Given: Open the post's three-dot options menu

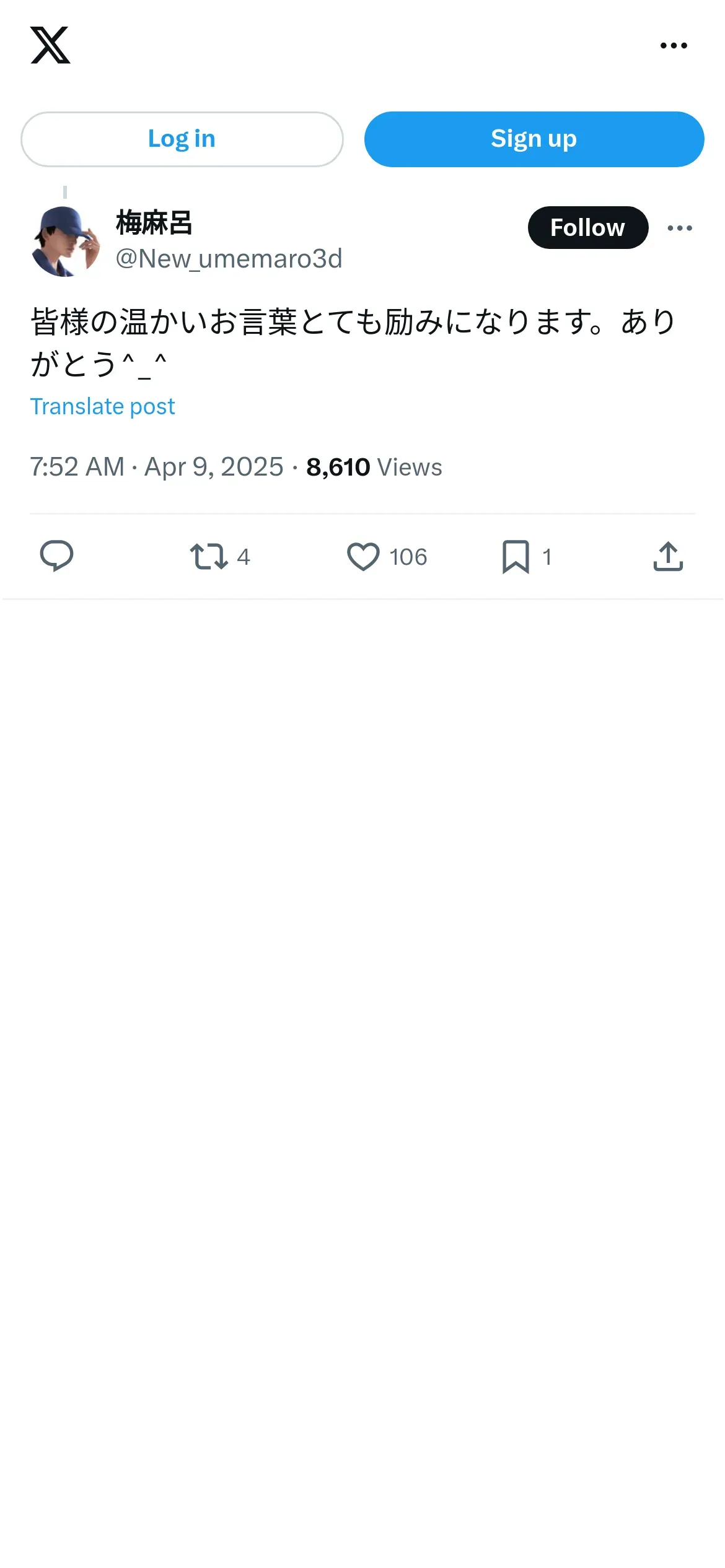Looking at the screenshot, I should [680, 228].
